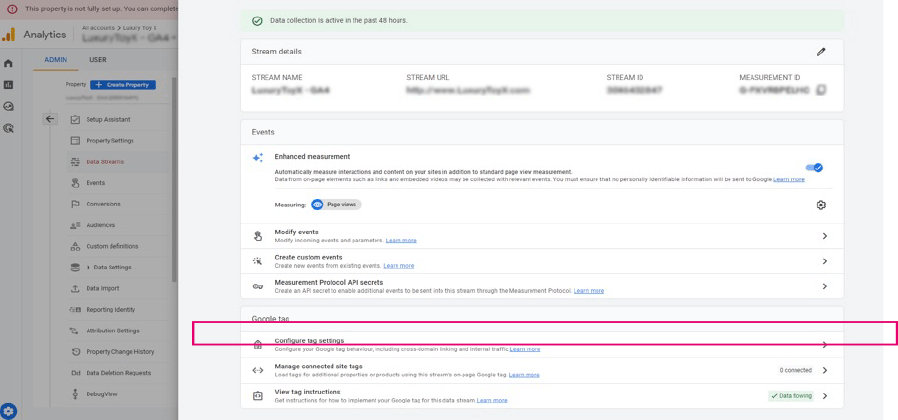Click the Manage connected site tags icon
Screen dimensions: 898x420
point(258,370)
